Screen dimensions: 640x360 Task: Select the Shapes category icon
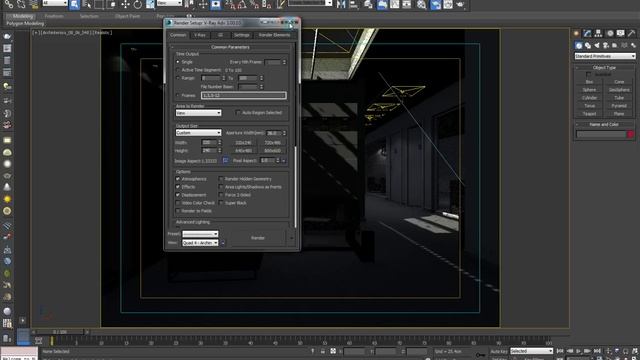click(x=588, y=45)
